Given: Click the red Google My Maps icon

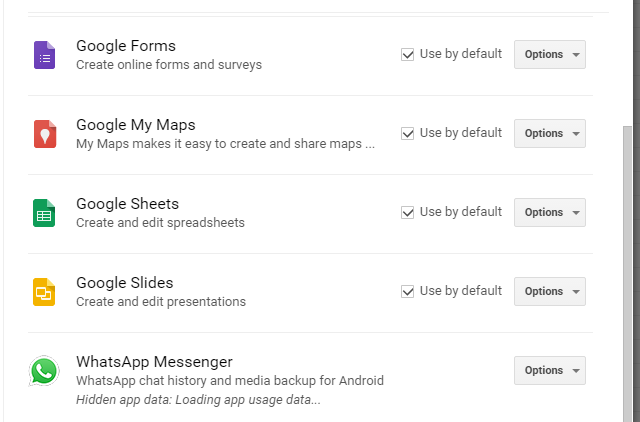Looking at the screenshot, I should (45, 134).
